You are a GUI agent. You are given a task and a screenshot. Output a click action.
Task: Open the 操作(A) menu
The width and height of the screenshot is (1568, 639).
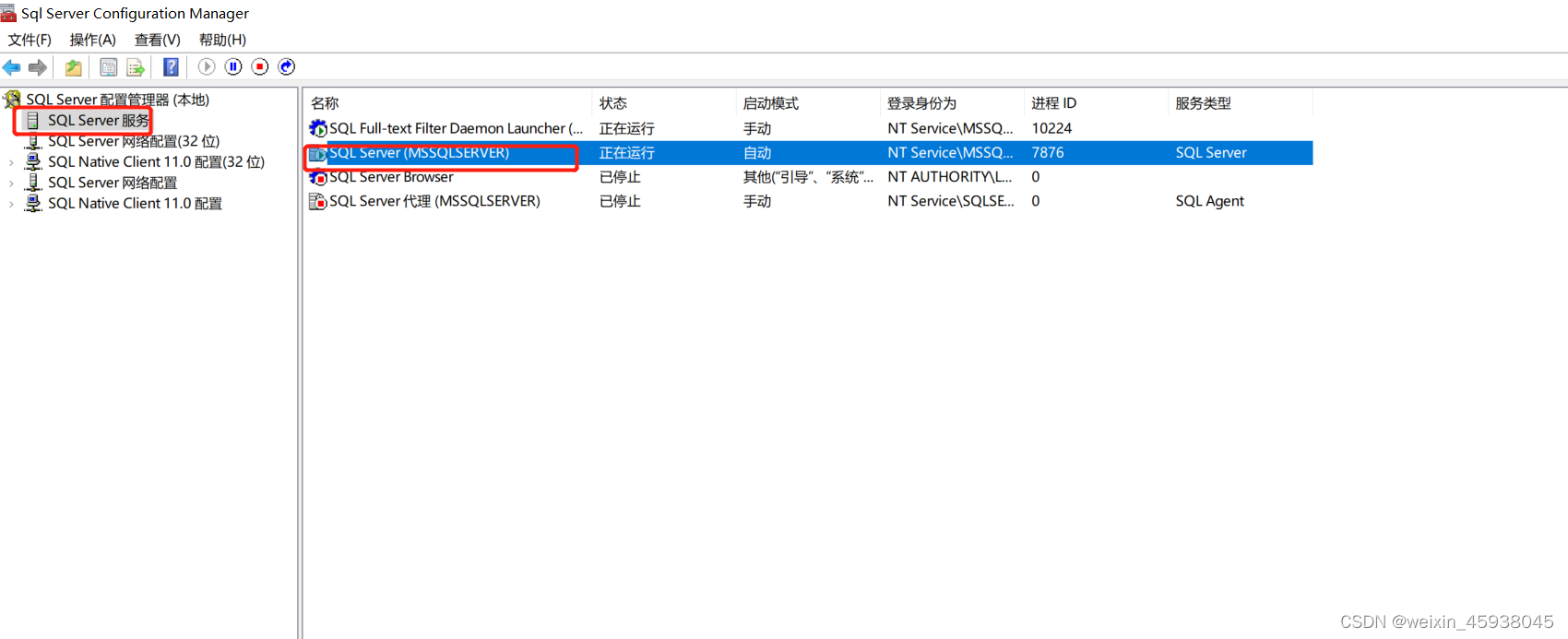click(92, 40)
